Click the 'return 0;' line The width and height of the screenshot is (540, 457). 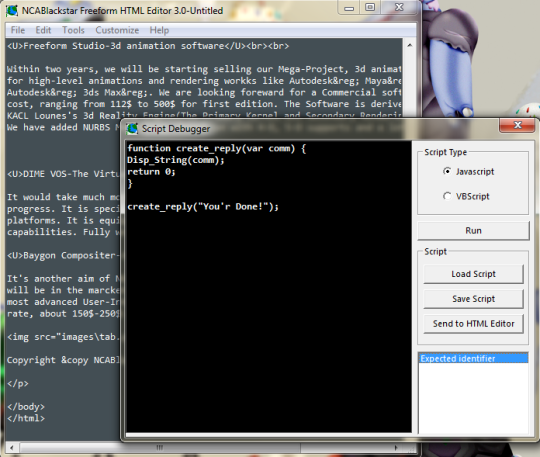coord(151,172)
